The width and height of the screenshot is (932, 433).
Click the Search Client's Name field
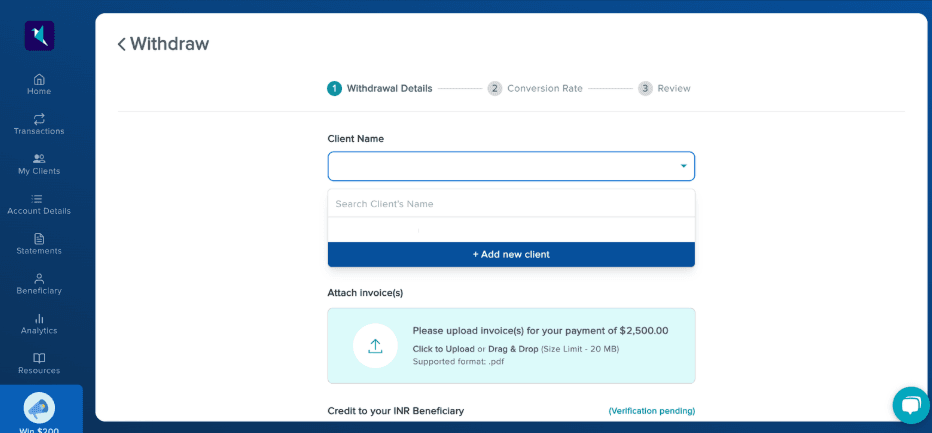pos(511,204)
